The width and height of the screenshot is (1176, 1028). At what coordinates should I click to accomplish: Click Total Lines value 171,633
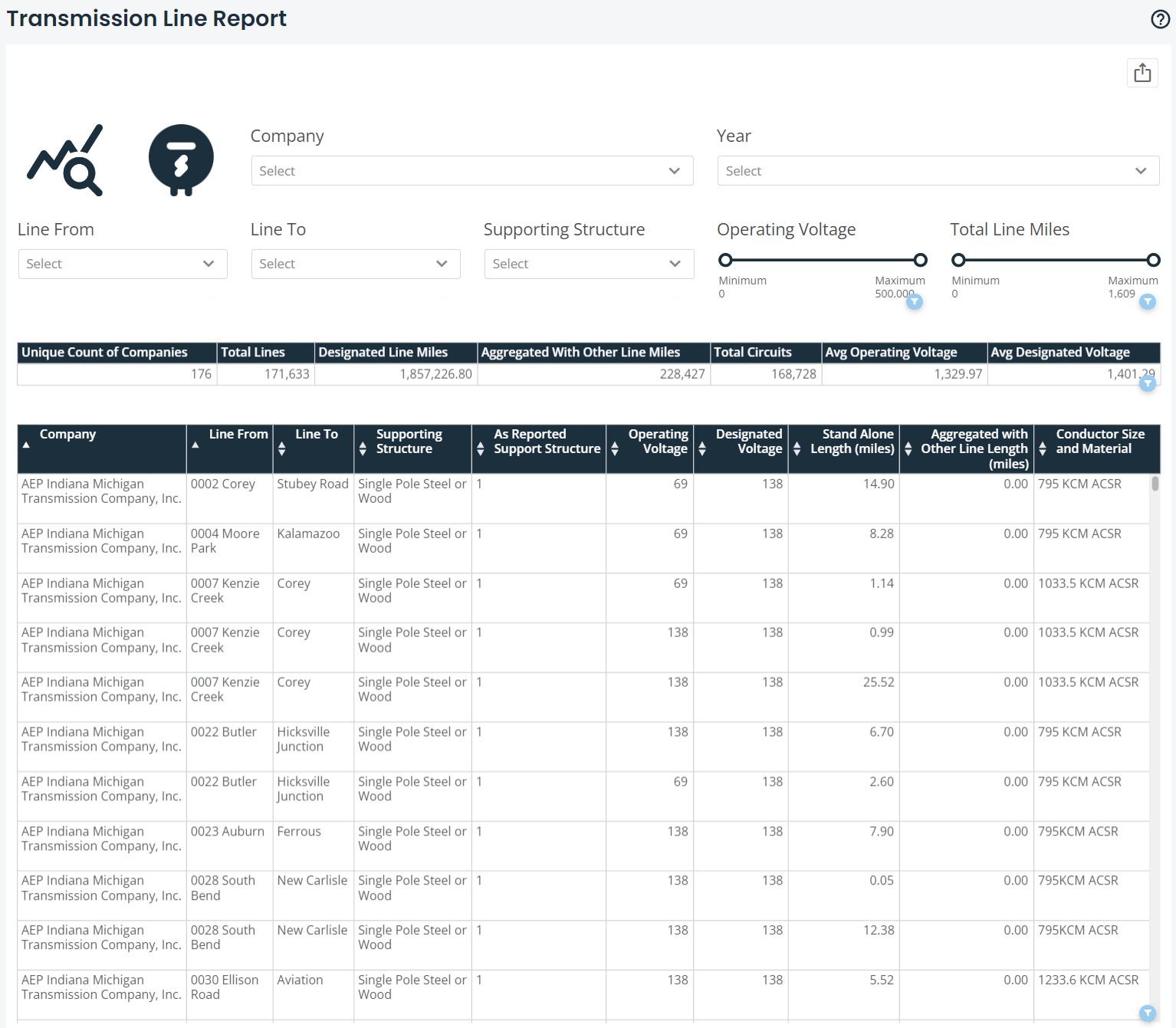[x=287, y=374]
